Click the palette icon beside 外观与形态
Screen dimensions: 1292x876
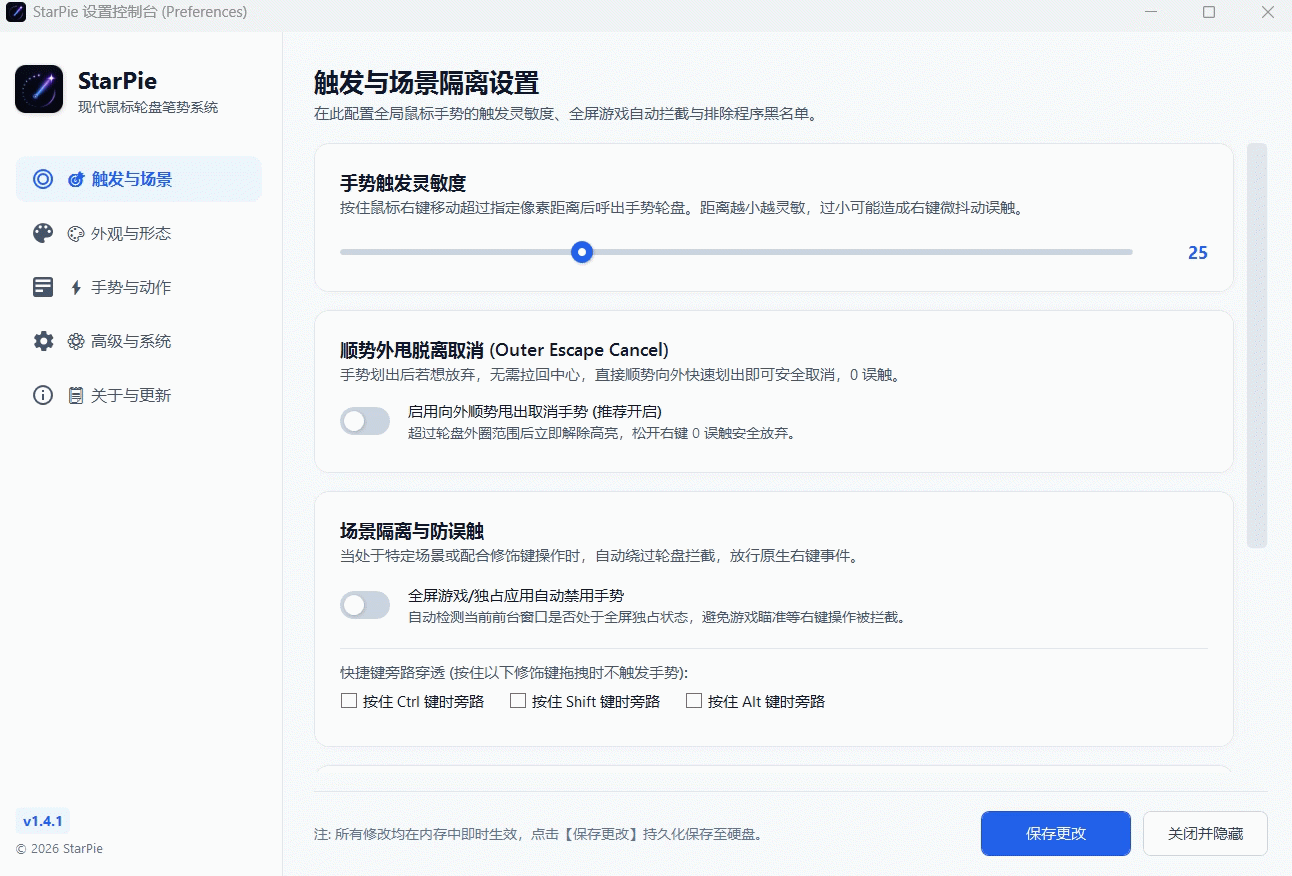(x=43, y=233)
